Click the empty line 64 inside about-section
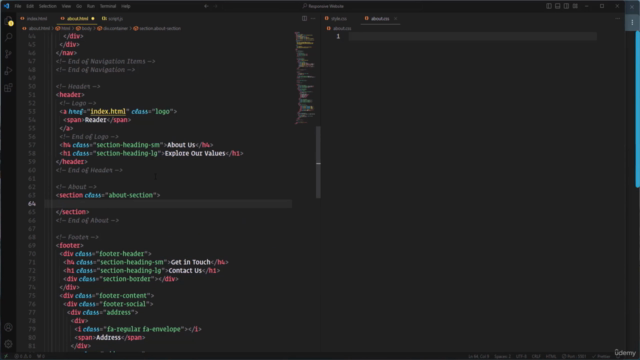640x360 pixels. pos(168,204)
